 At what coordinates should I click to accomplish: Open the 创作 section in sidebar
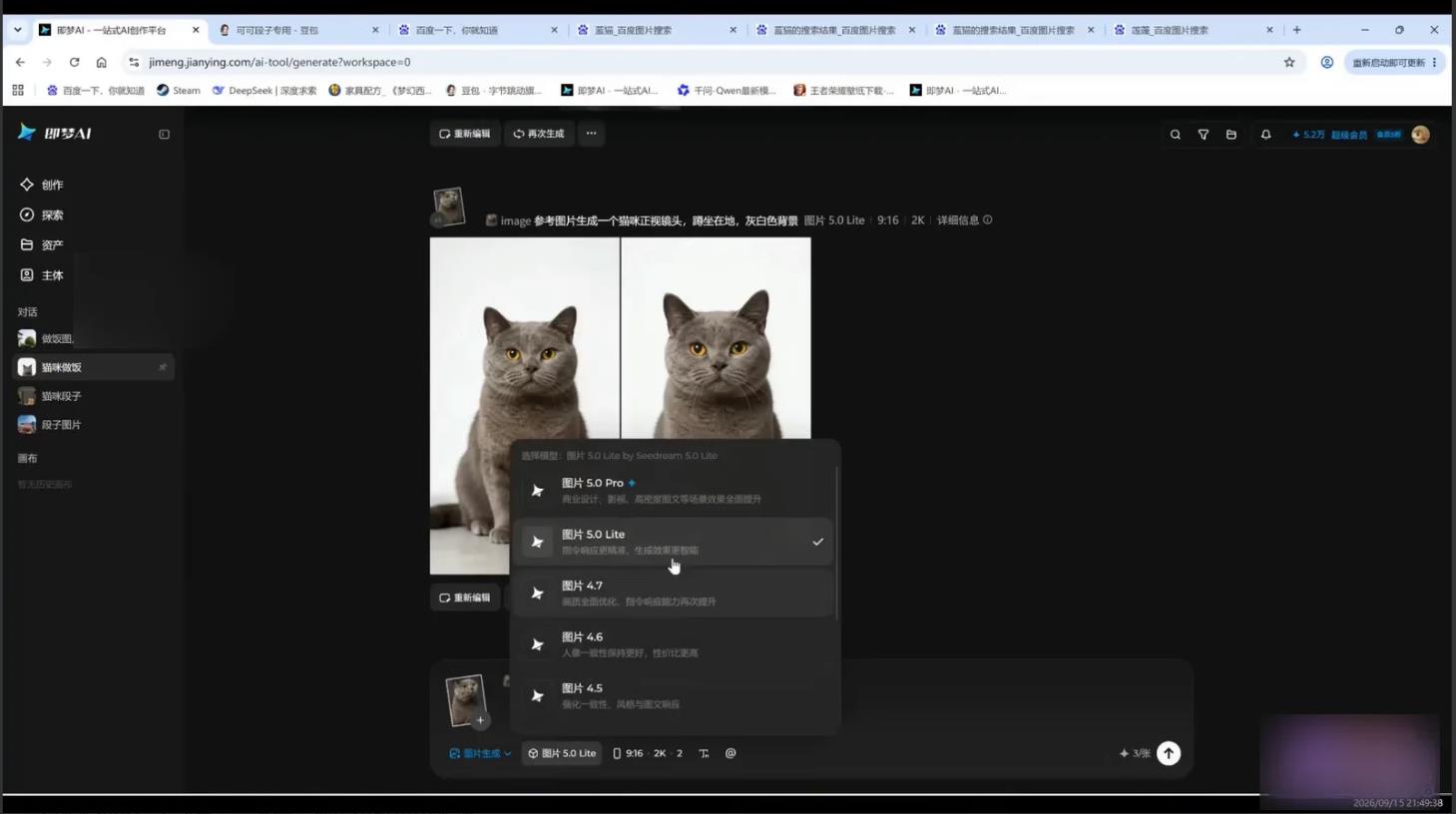[42, 185]
